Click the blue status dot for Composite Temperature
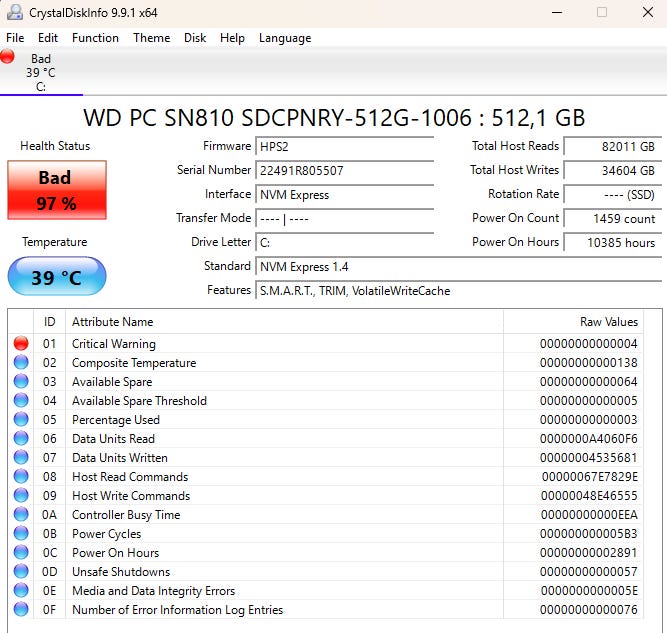The height and width of the screenshot is (633, 667). coord(21,362)
